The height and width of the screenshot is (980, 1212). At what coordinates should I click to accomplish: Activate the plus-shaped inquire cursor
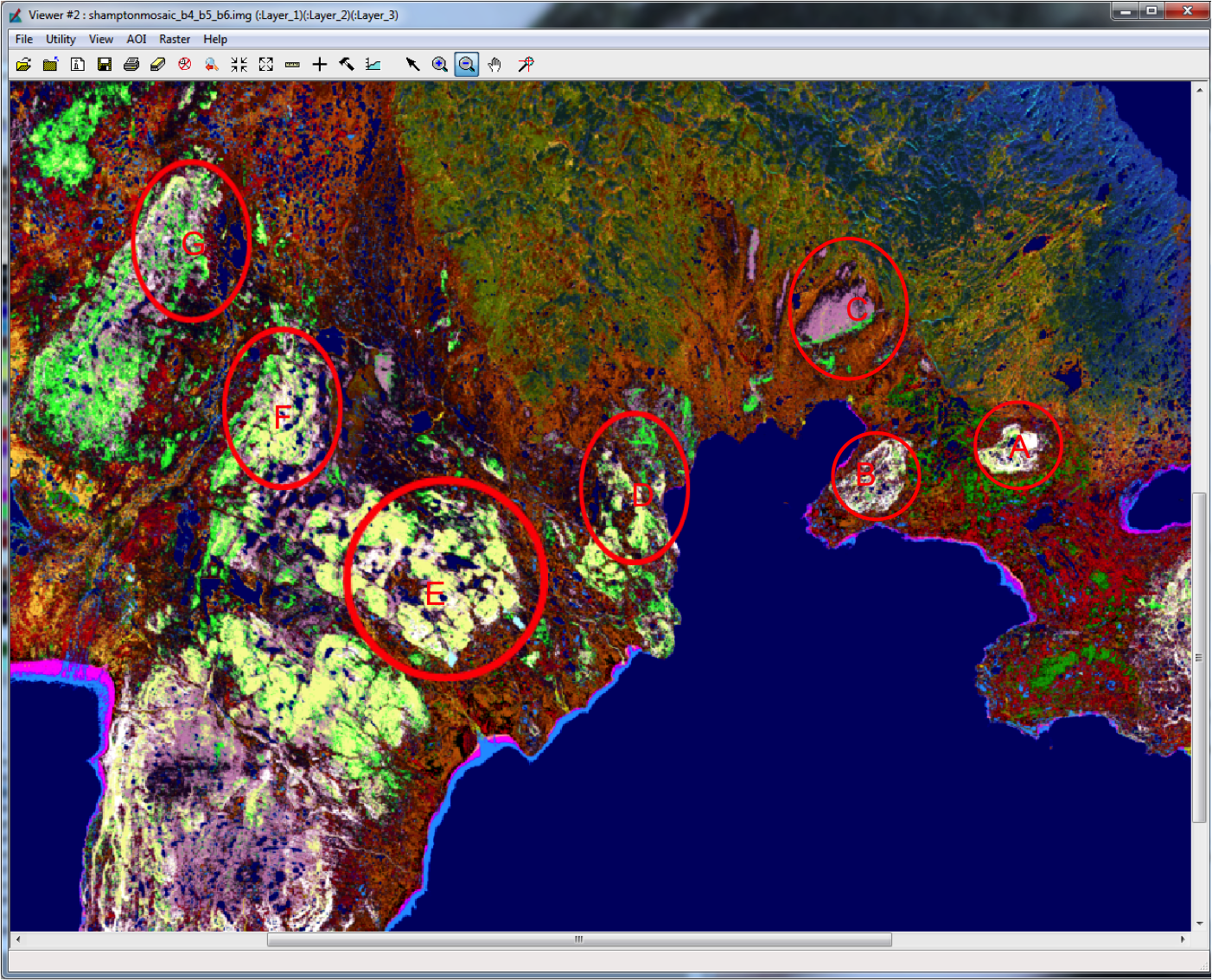click(320, 65)
